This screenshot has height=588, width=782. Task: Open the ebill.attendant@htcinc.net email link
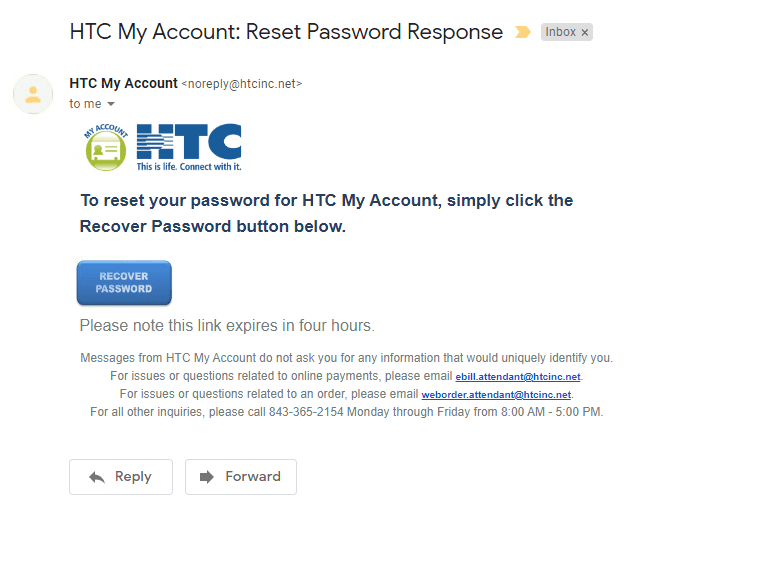pyautogui.click(x=518, y=377)
